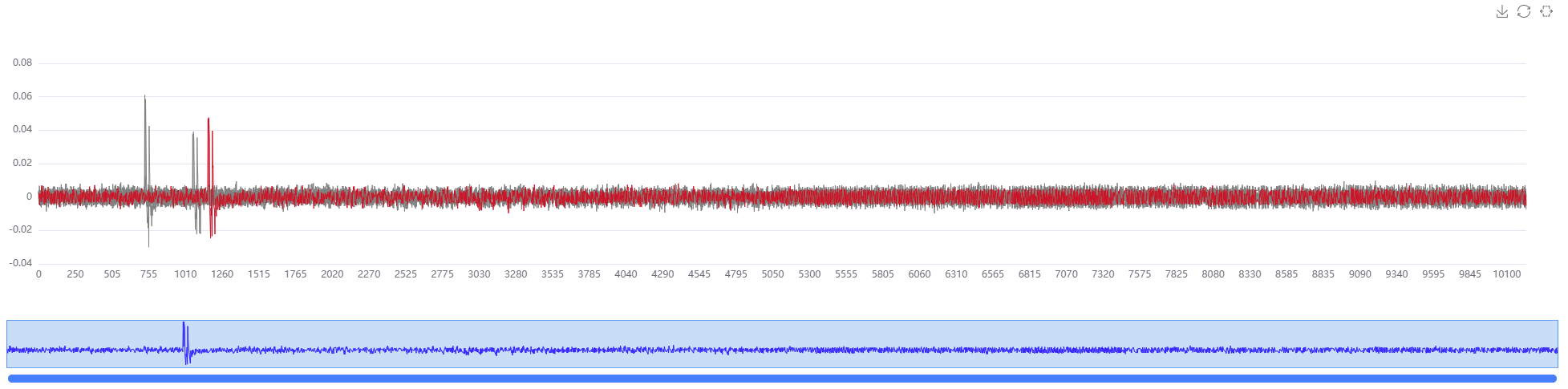Image resolution: width=1568 pixels, height=389 pixels.
Task: Click the red spike peak near 1260
Action: (x=209, y=120)
